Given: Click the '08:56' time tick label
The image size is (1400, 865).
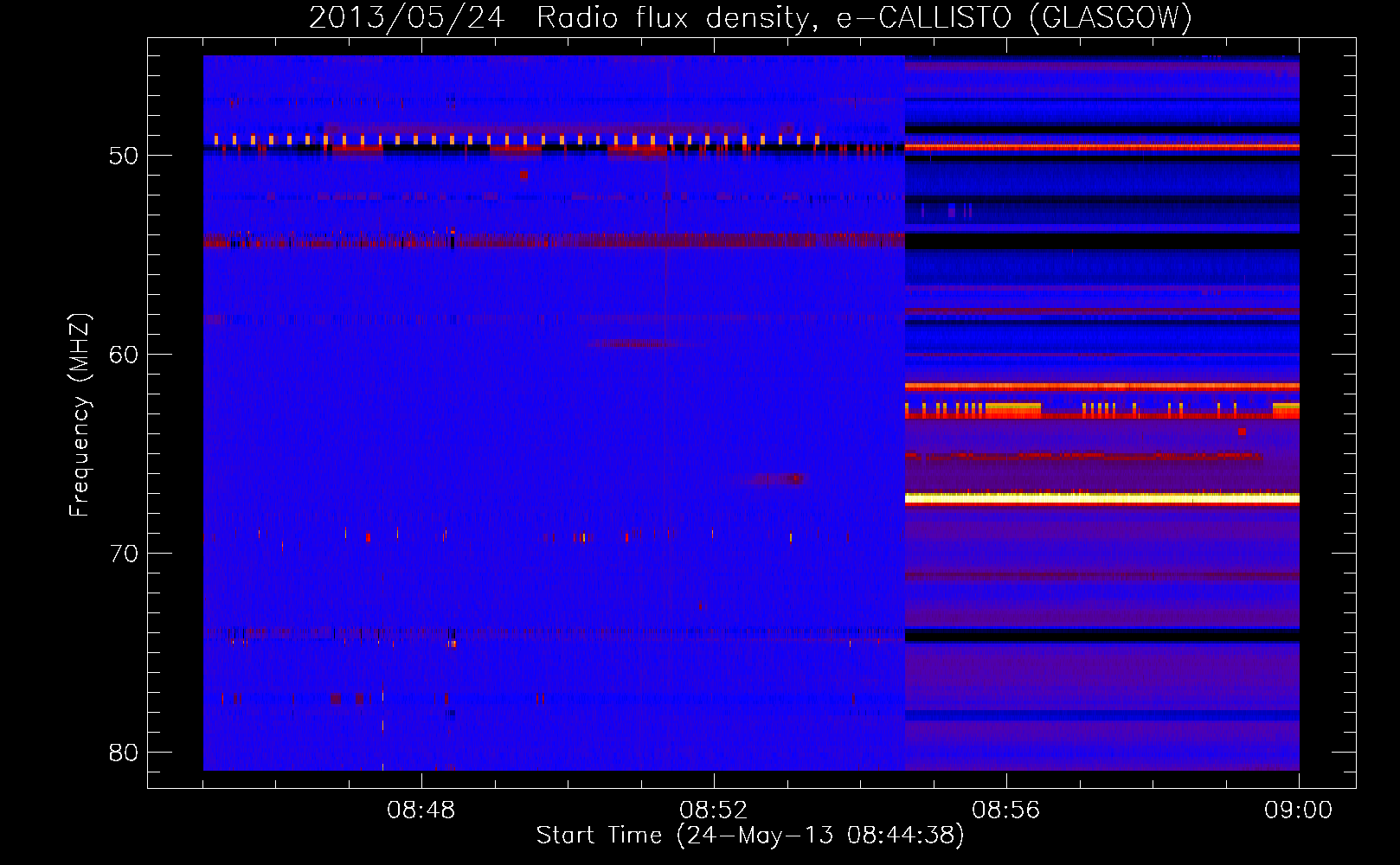Looking at the screenshot, I should 1006,811.
